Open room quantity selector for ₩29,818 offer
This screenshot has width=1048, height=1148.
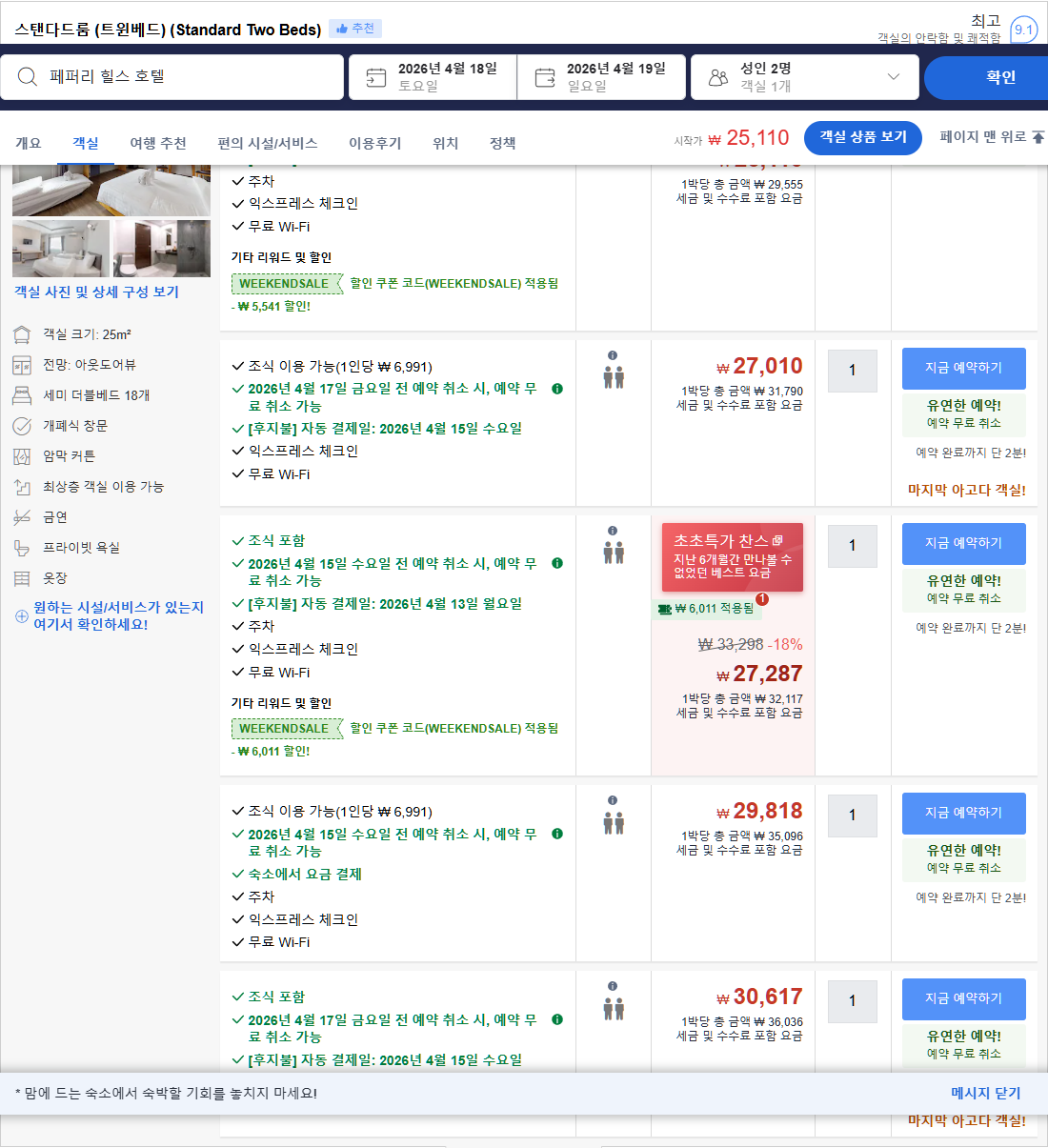click(x=853, y=816)
